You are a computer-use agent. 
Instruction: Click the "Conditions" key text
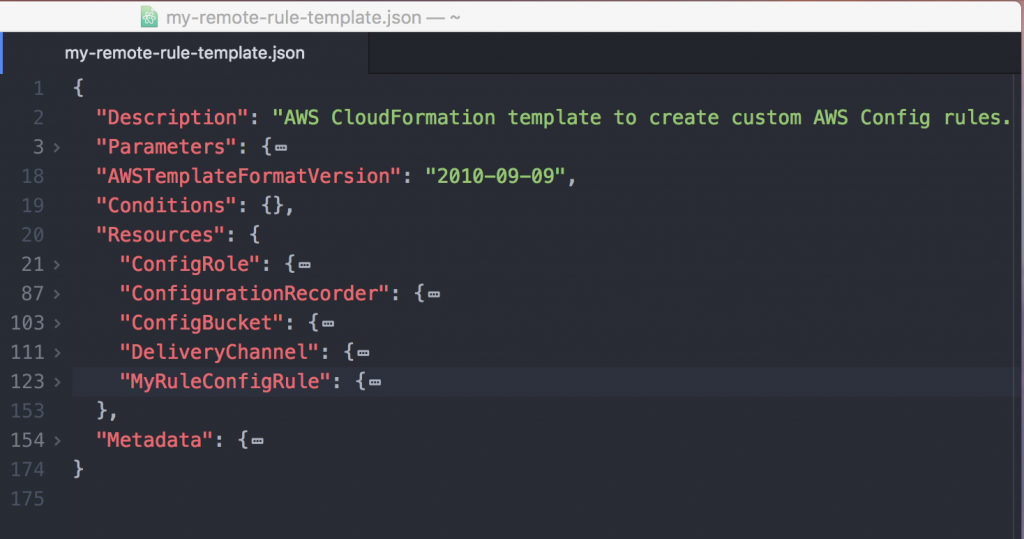[x=166, y=206]
